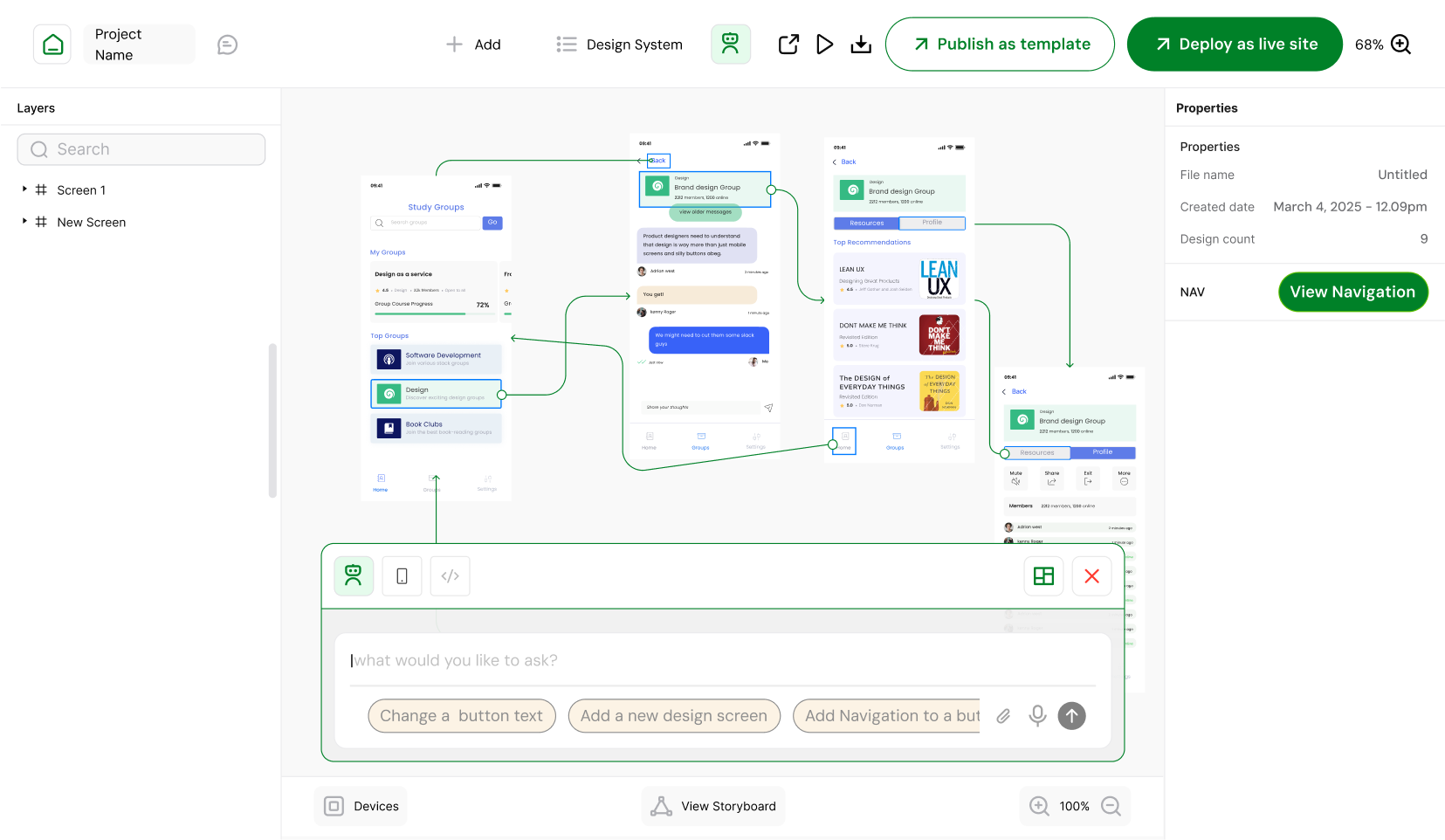Click the Search layers input field
Screen dimensions: 1445x840
[x=141, y=149]
